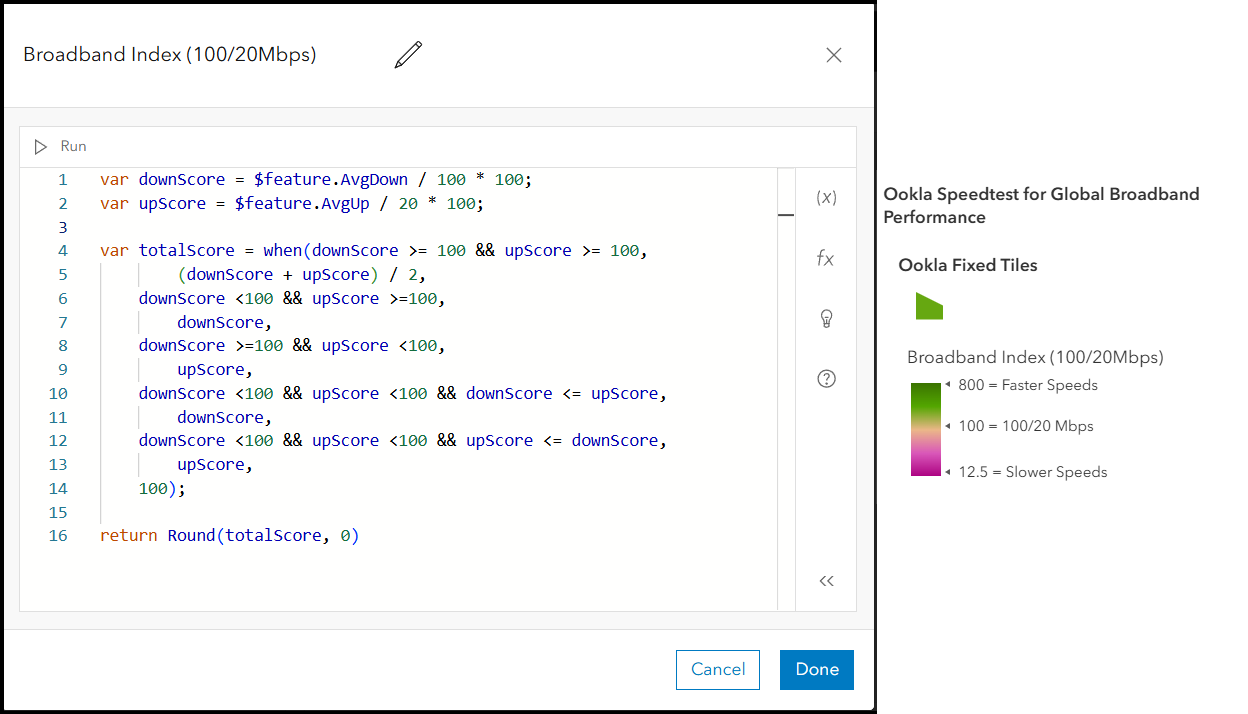Show suggestions lightbulb panel
This screenshot has height=714, width=1248.
coord(826,319)
